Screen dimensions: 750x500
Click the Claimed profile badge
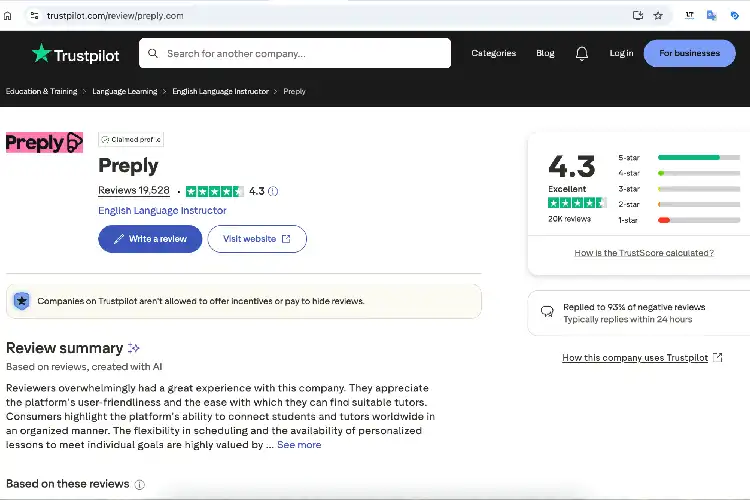(131, 139)
